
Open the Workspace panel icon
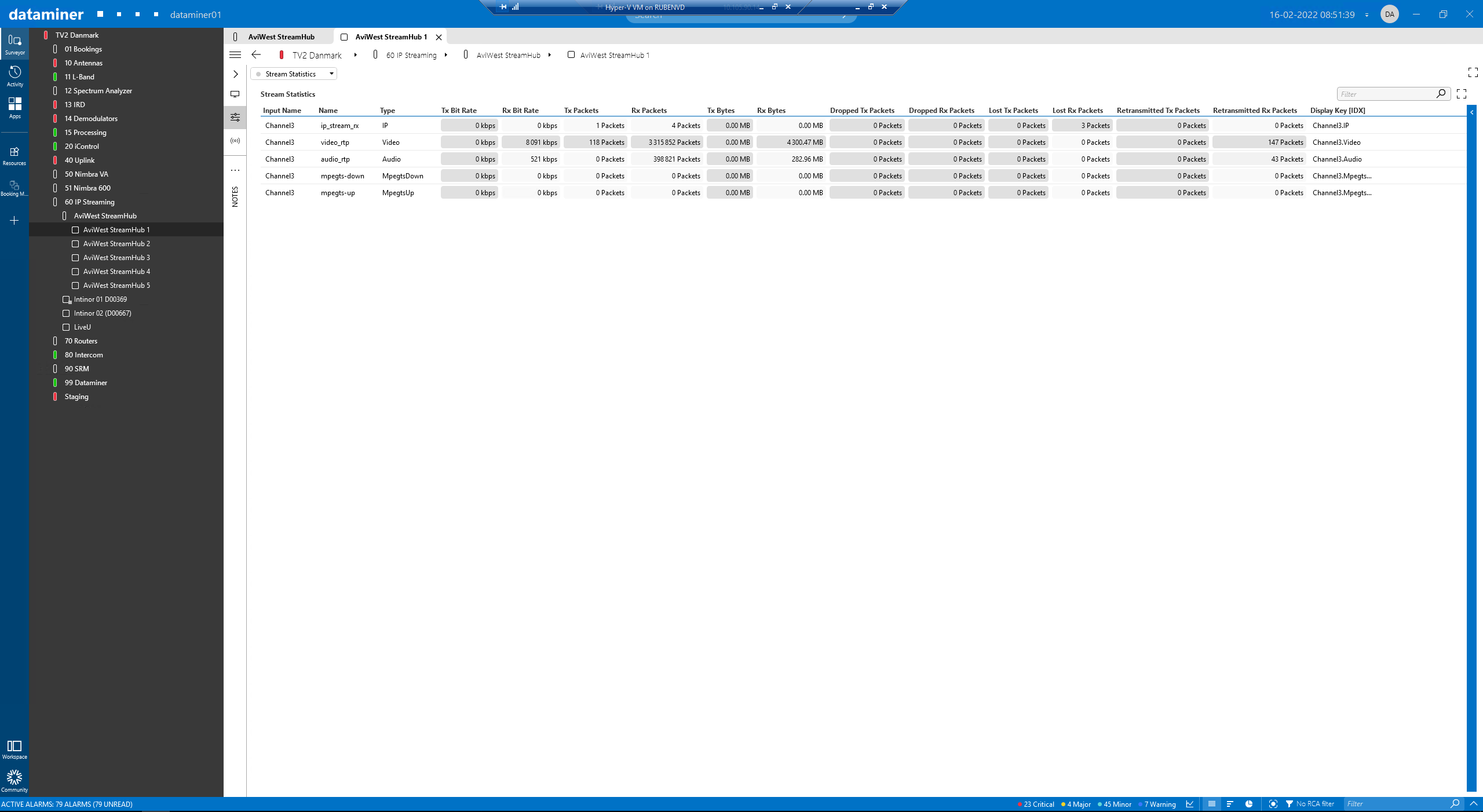pos(14,749)
